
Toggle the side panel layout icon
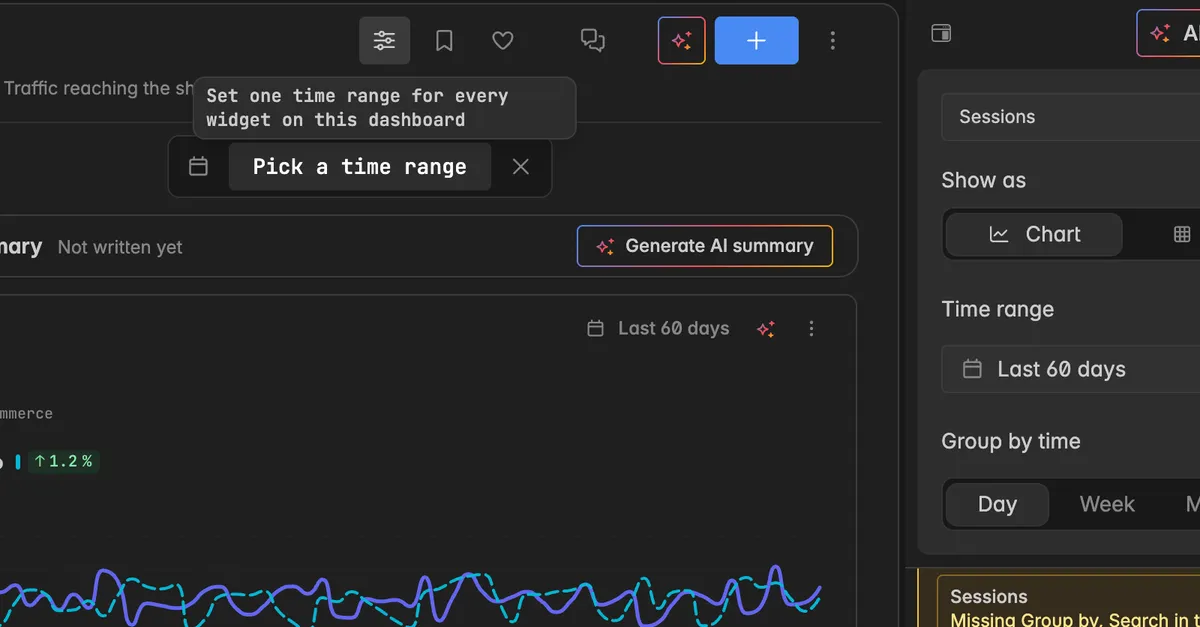941,33
